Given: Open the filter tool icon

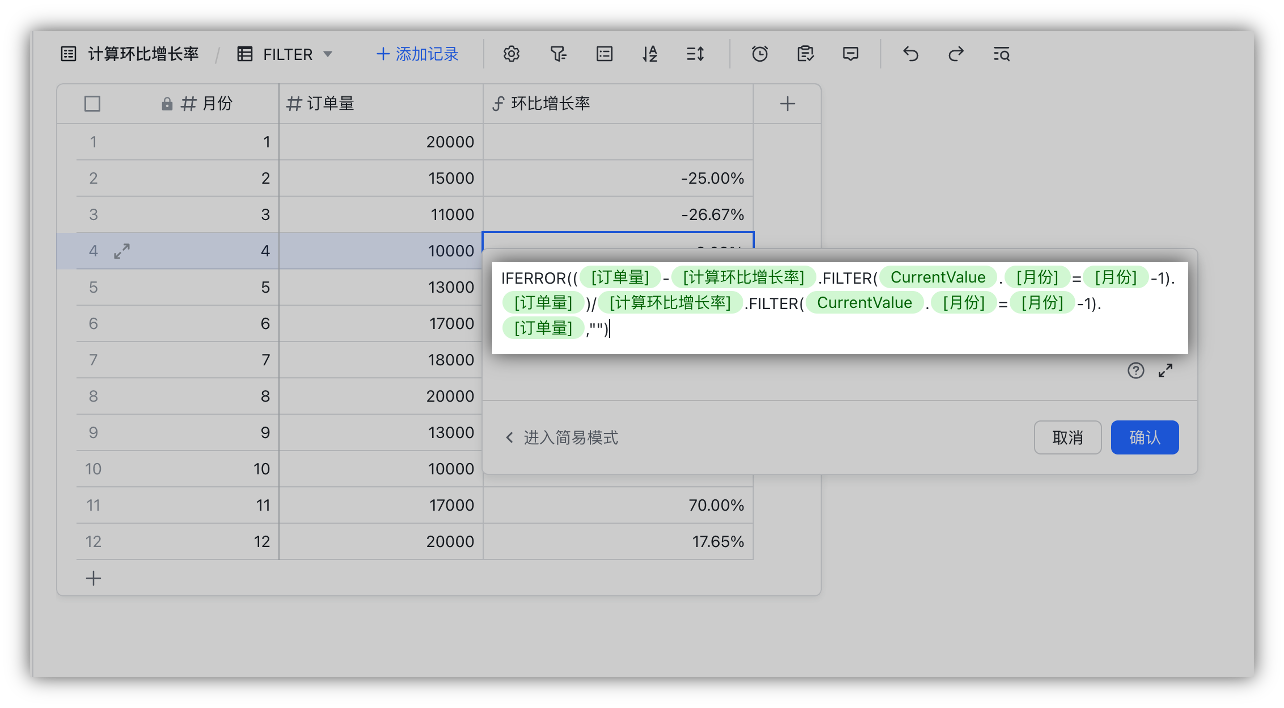Looking at the screenshot, I should [558, 53].
